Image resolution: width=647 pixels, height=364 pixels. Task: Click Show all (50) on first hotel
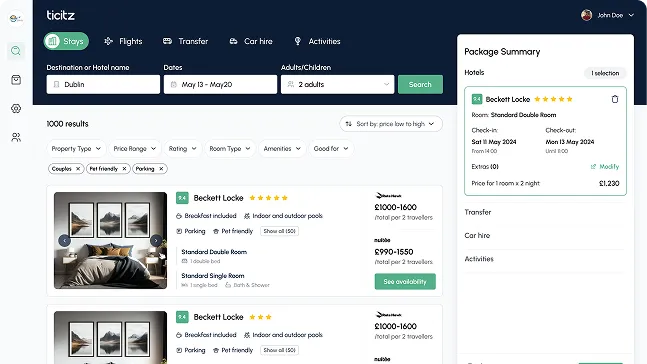tap(279, 231)
